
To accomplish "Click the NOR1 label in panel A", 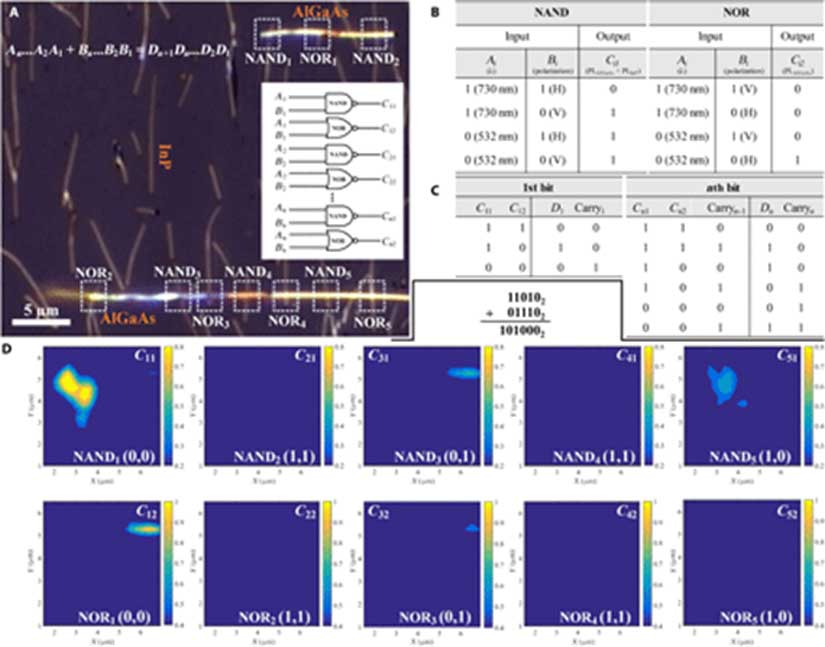I will [318, 58].
